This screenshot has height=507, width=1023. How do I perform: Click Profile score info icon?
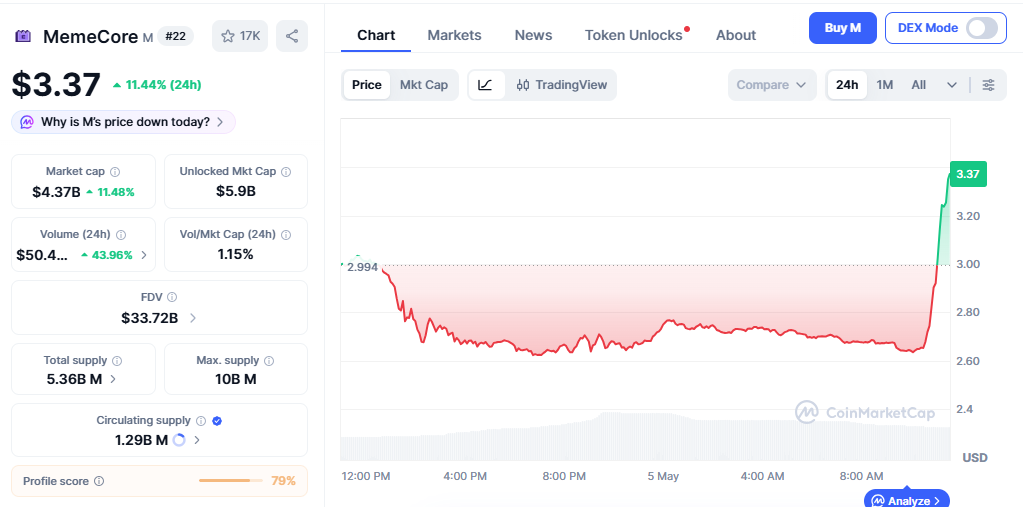(99, 481)
